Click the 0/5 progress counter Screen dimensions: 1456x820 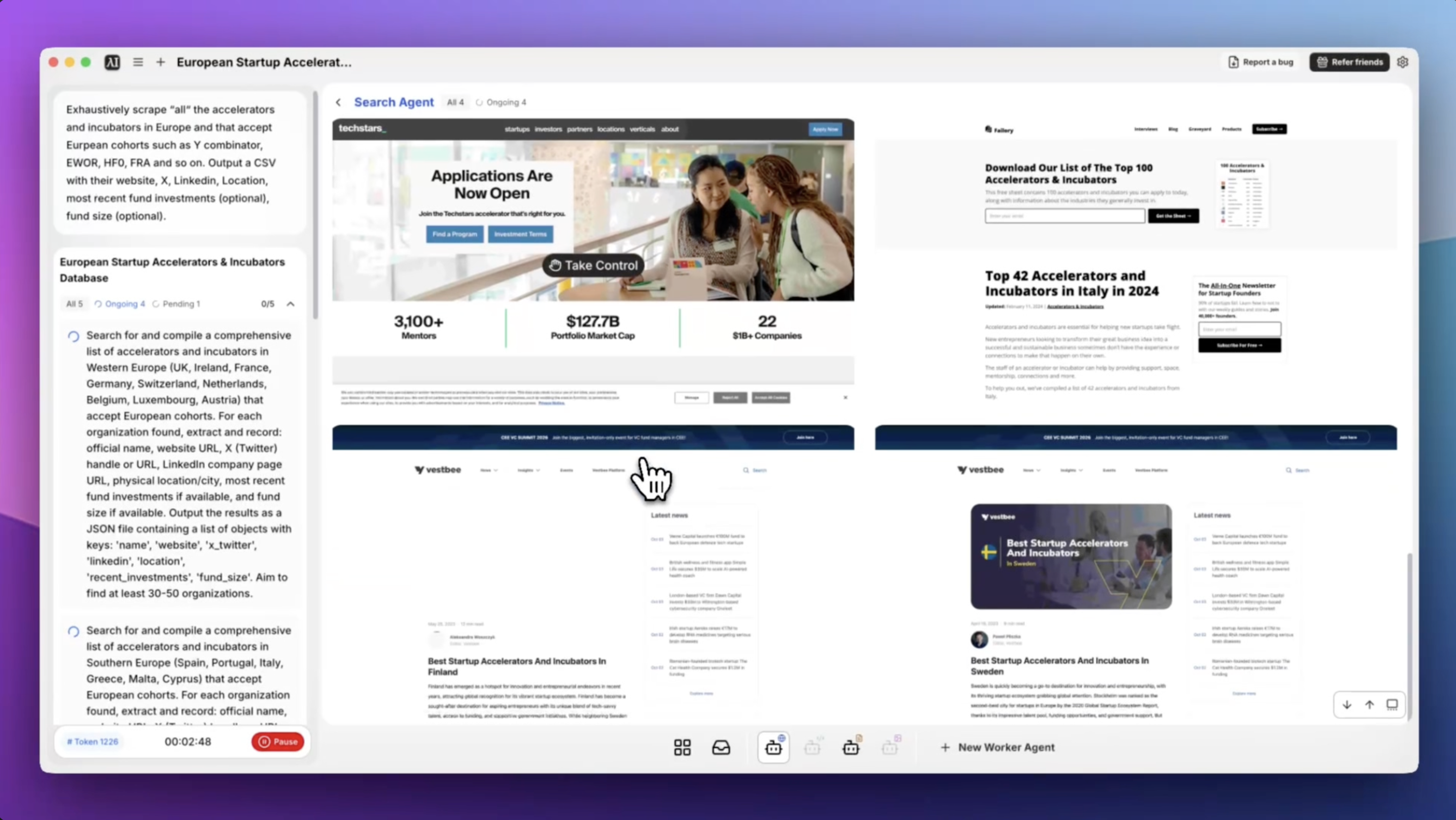tap(267, 304)
